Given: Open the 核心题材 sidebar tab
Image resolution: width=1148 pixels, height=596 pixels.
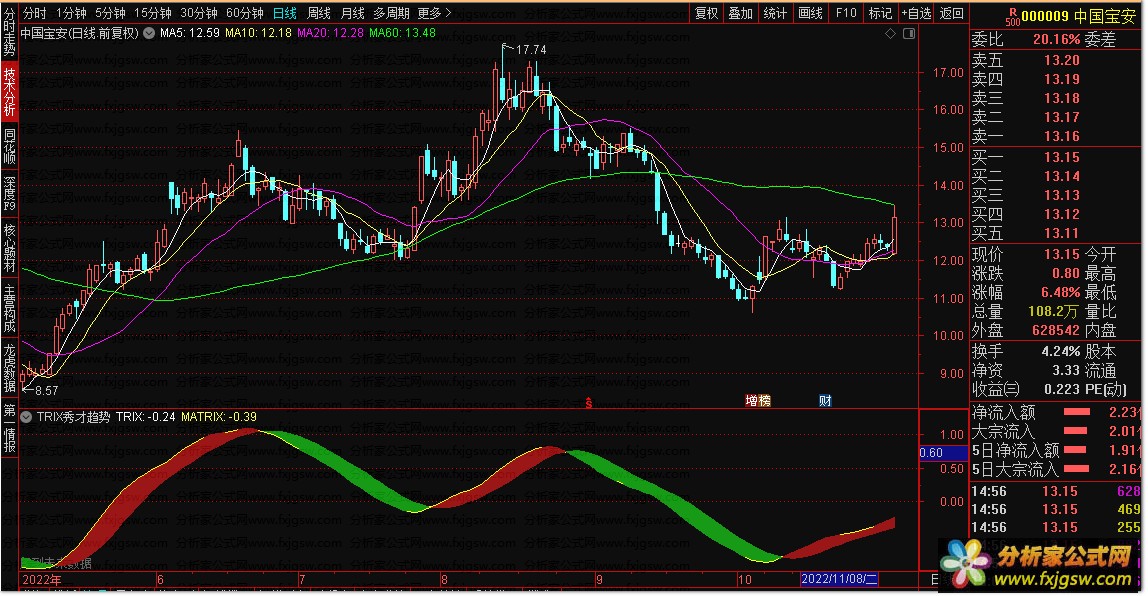Looking at the screenshot, I should [x=9, y=248].
